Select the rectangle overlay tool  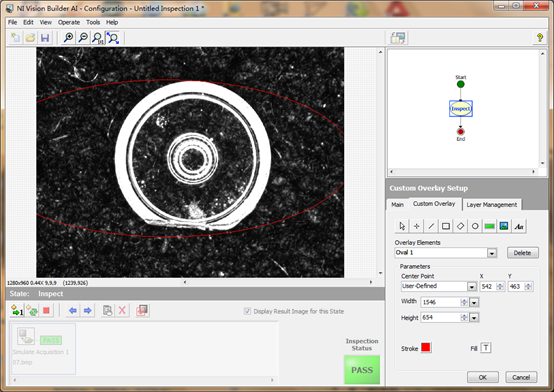[x=446, y=226]
